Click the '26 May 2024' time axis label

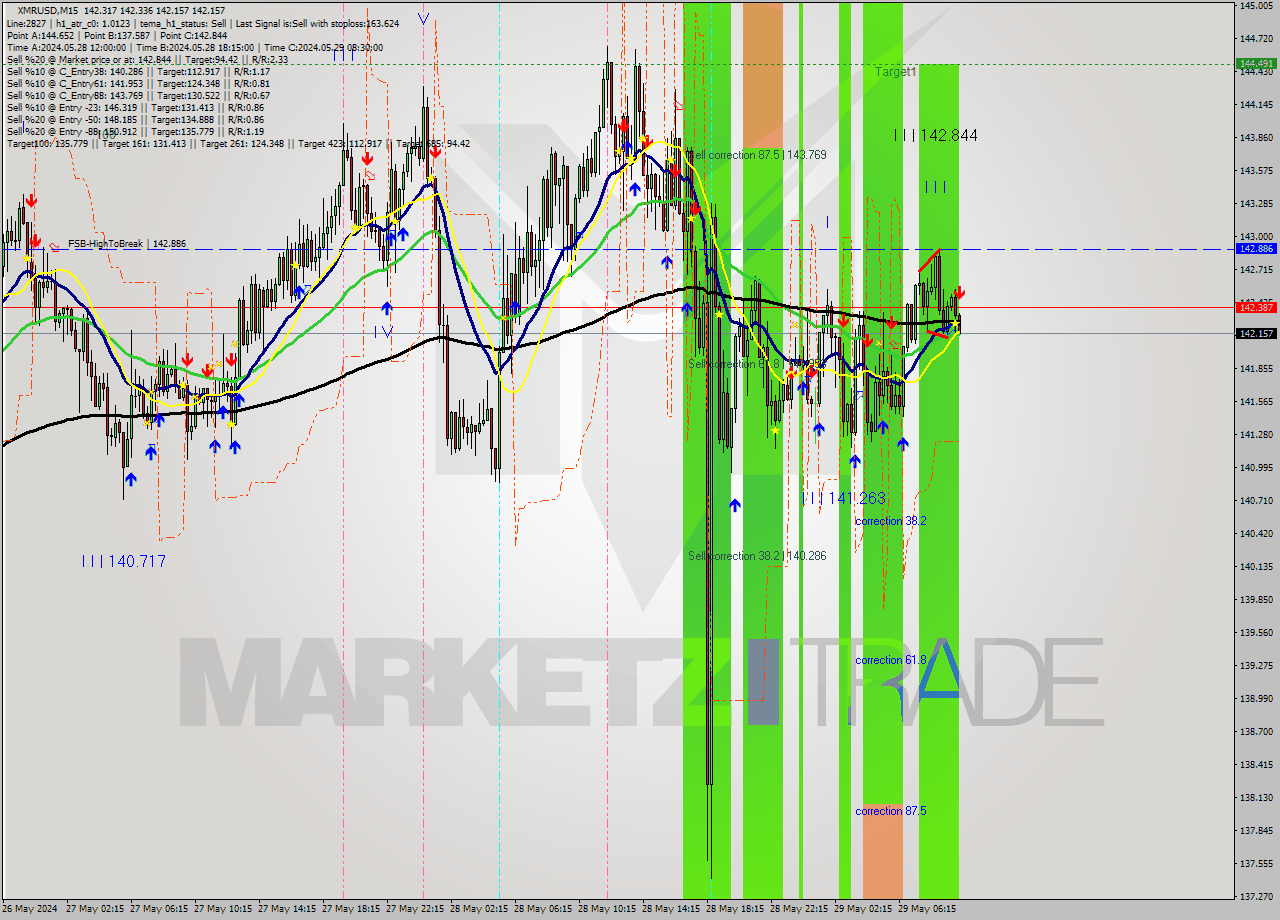point(30,910)
